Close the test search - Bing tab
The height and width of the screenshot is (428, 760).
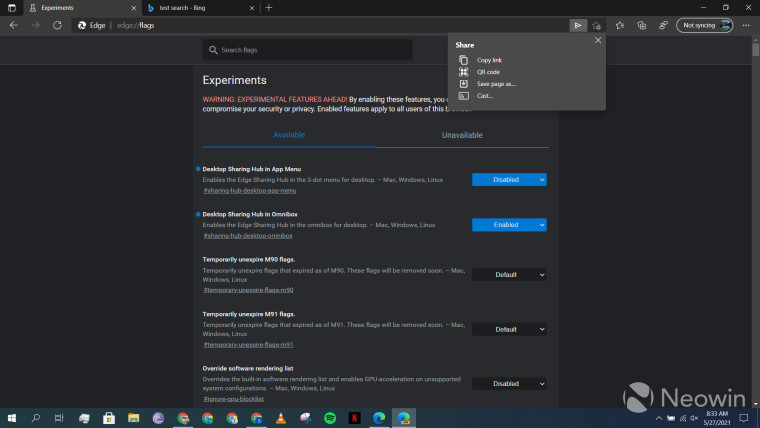click(252, 8)
